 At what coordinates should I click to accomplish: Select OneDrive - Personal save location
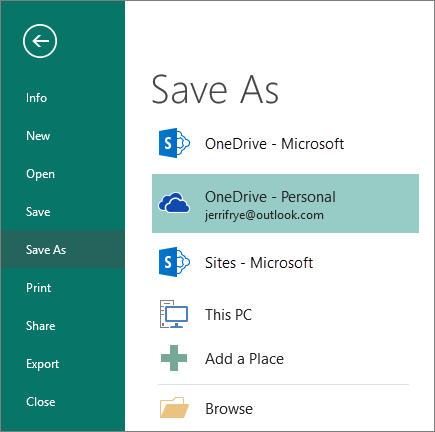click(285, 203)
